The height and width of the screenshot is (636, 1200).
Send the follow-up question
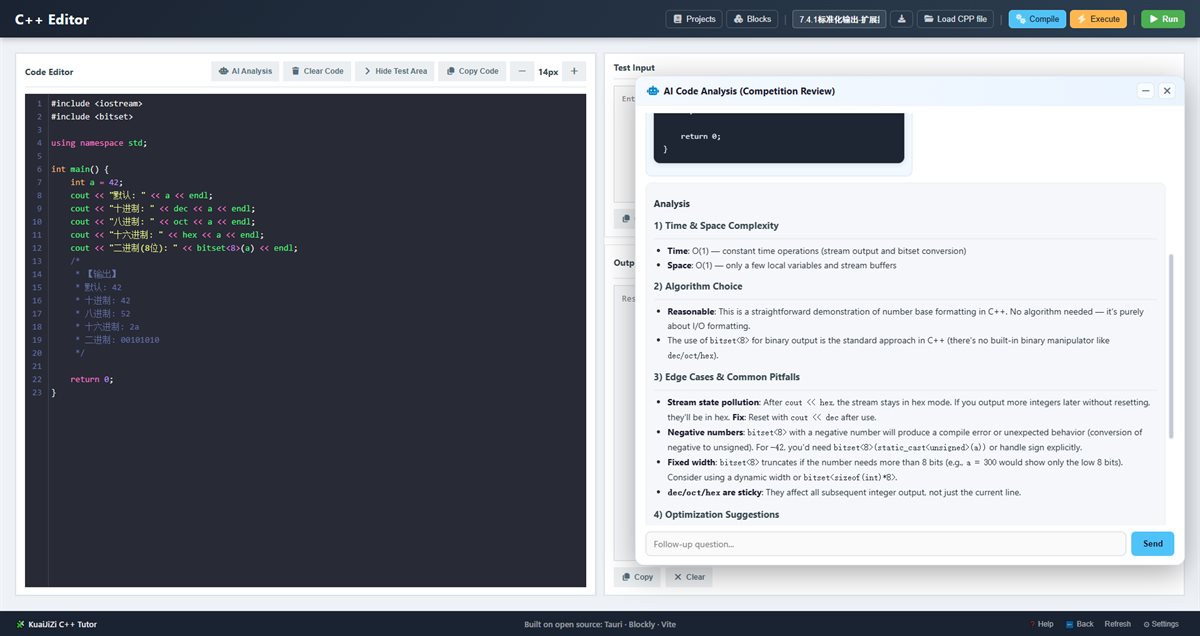click(x=1152, y=544)
